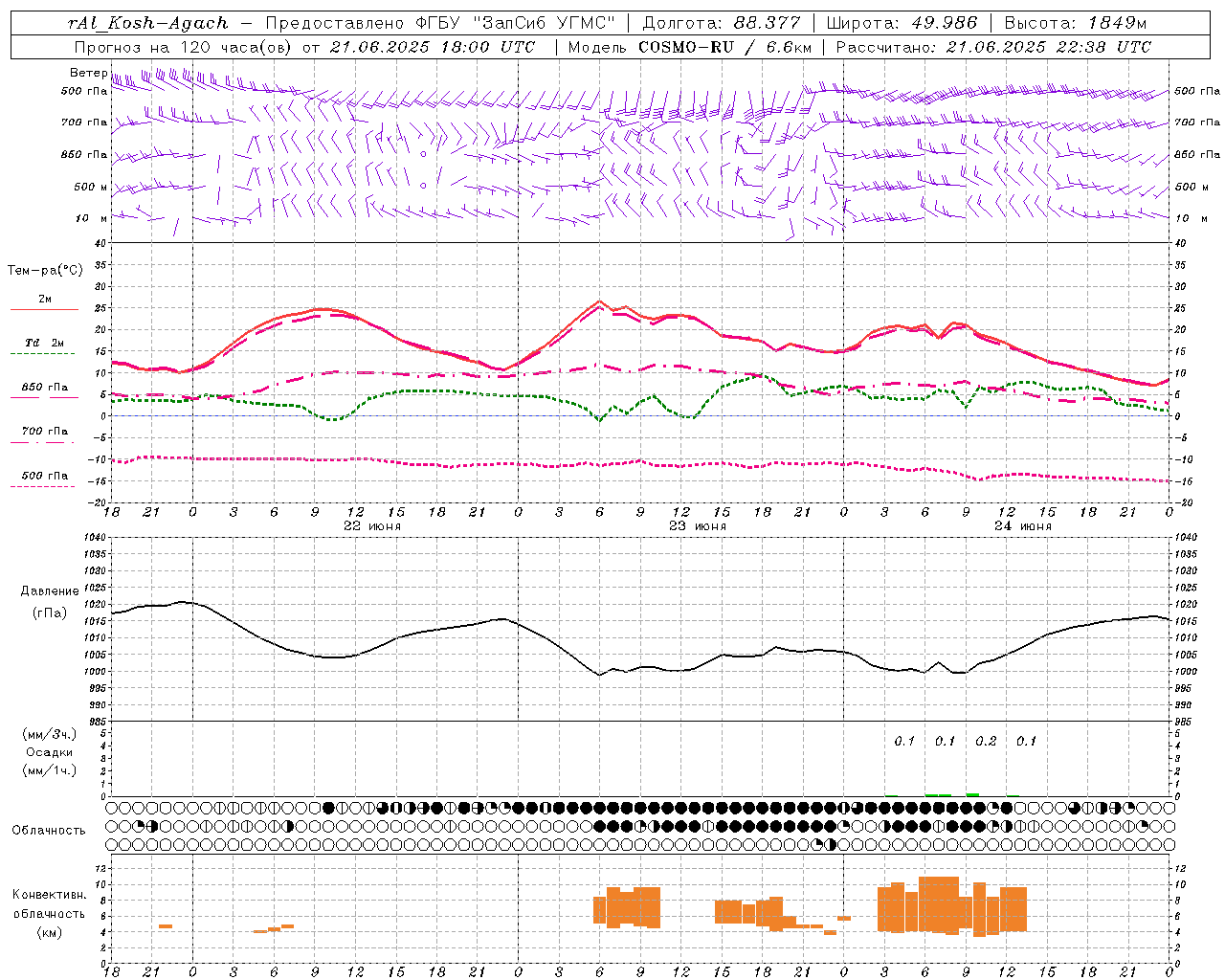Click the Давление pressure panel label
The image size is (1225, 980).
50,591
